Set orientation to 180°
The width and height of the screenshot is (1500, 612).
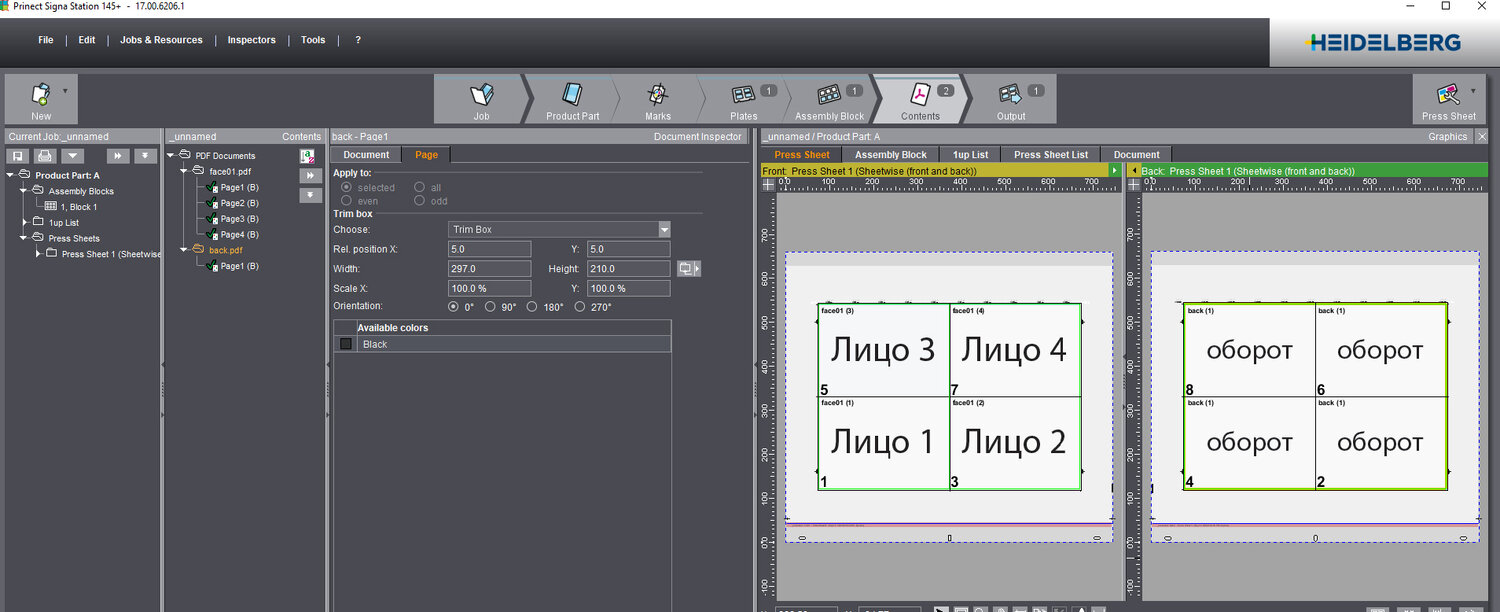(x=532, y=307)
